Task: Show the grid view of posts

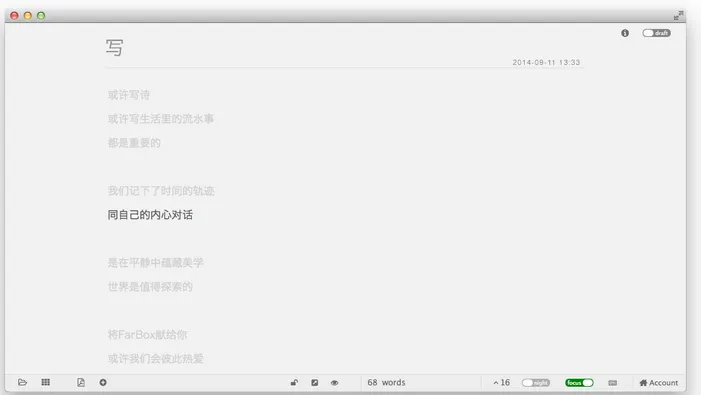Action: [x=46, y=382]
